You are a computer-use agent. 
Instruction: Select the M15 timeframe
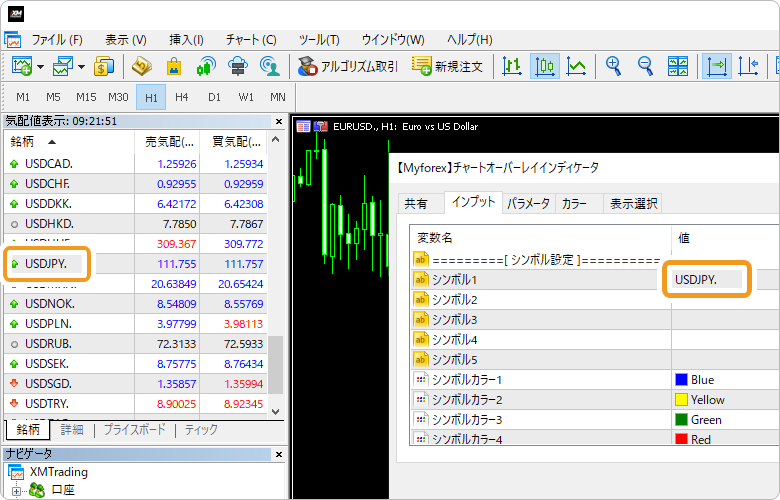[x=86, y=97]
